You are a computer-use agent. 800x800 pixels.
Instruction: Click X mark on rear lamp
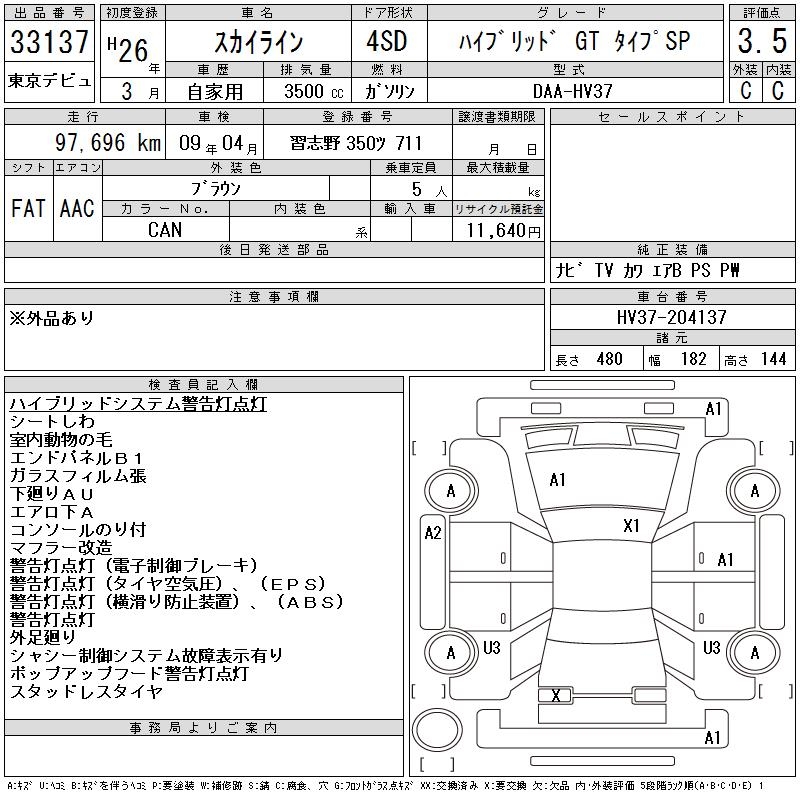coord(556,695)
